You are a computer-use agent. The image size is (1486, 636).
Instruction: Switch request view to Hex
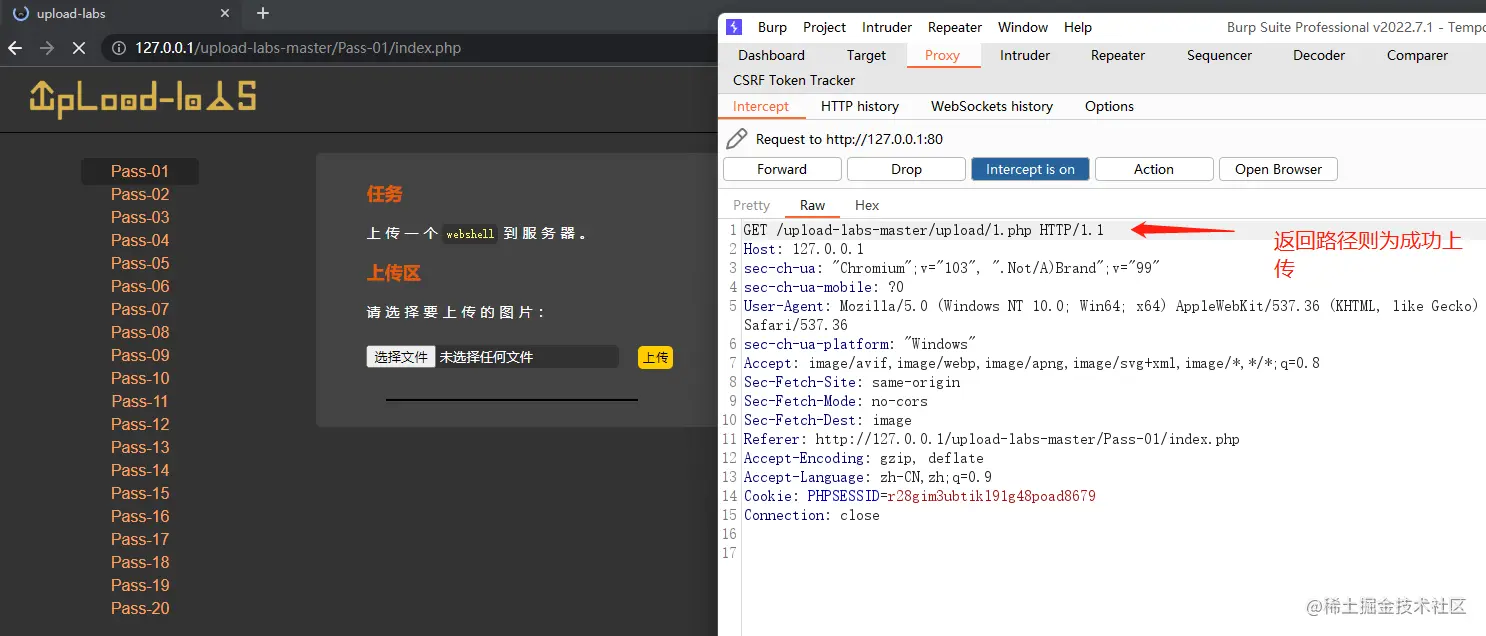tap(867, 205)
